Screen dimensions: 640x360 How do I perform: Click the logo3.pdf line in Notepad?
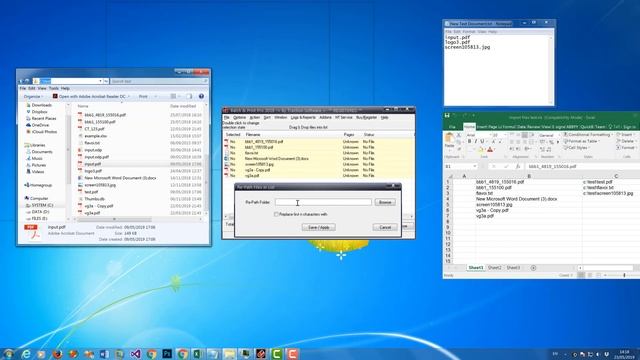click(457, 42)
